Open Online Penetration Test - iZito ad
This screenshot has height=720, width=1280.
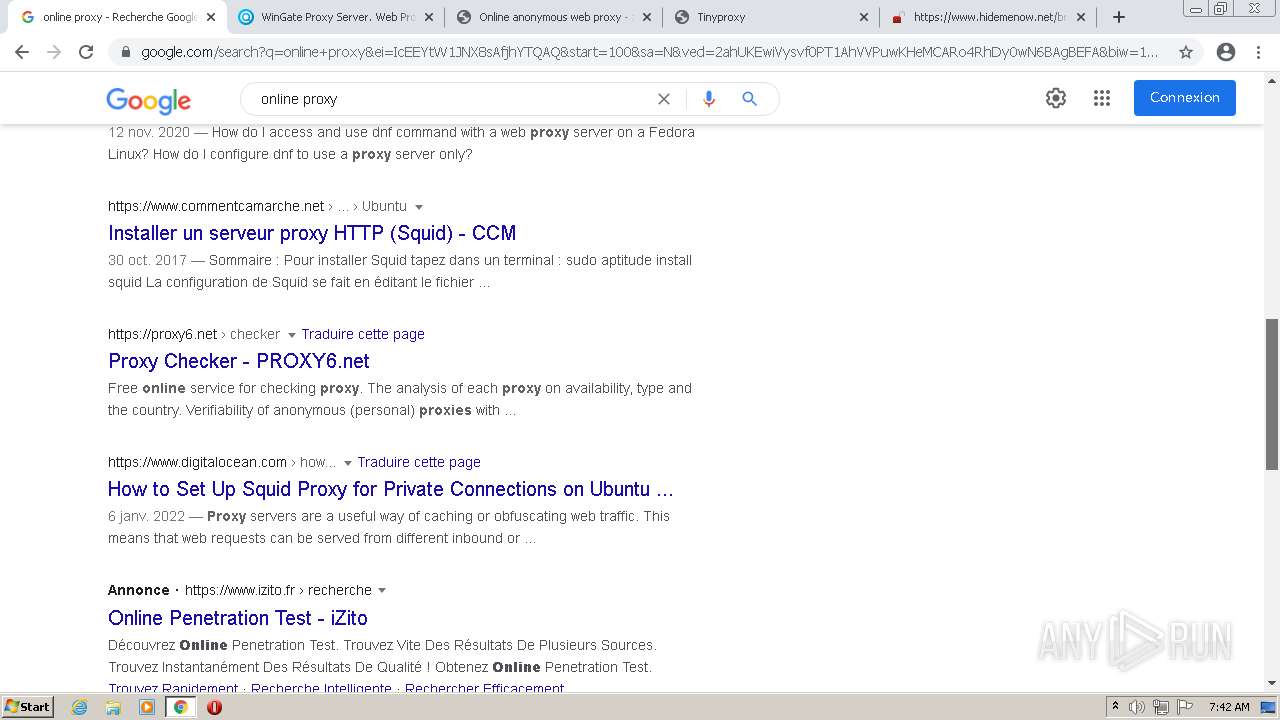click(x=238, y=618)
